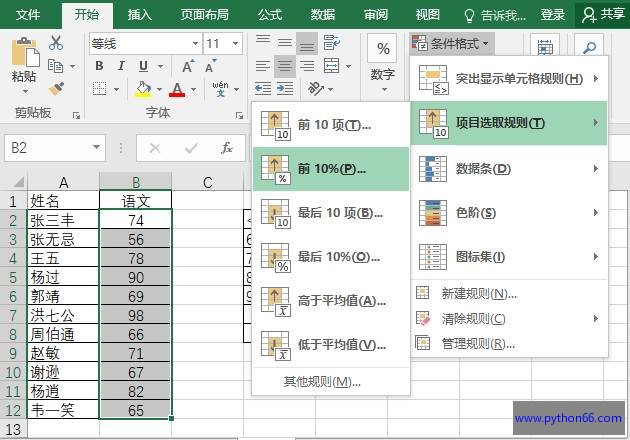
Task: Click the fx insert function icon
Action: [227, 148]
